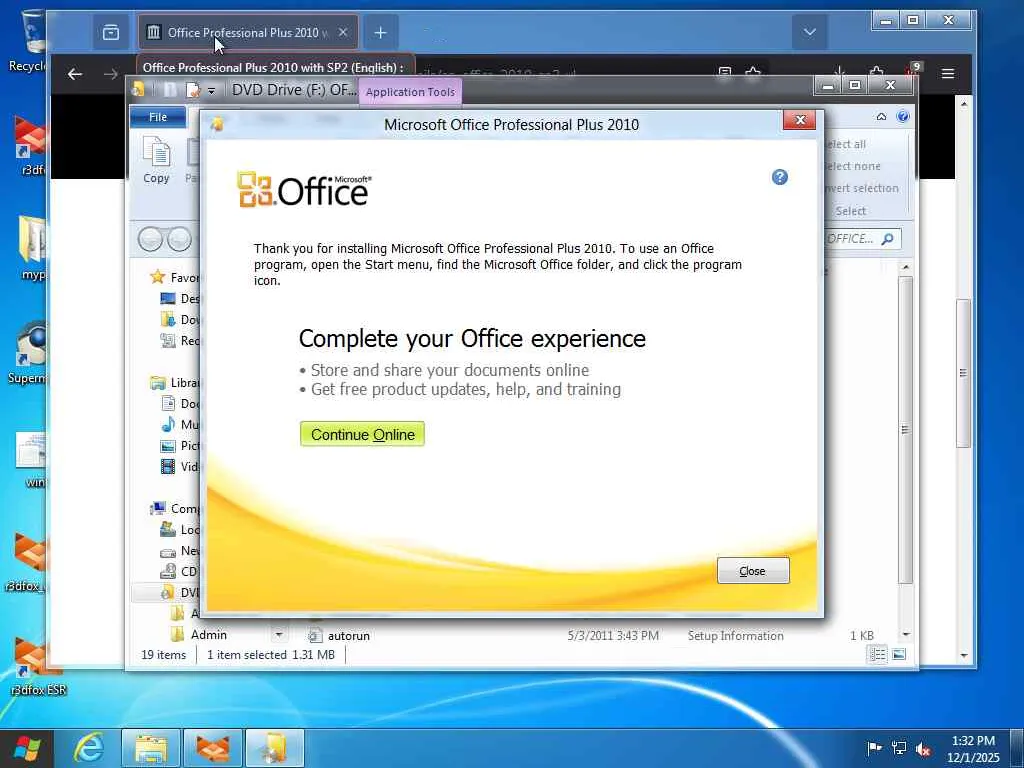The height and width of the screenshot is (768, 1024).
Task: Launch Internet Explorer from taskbar
Action: [88, 748]
